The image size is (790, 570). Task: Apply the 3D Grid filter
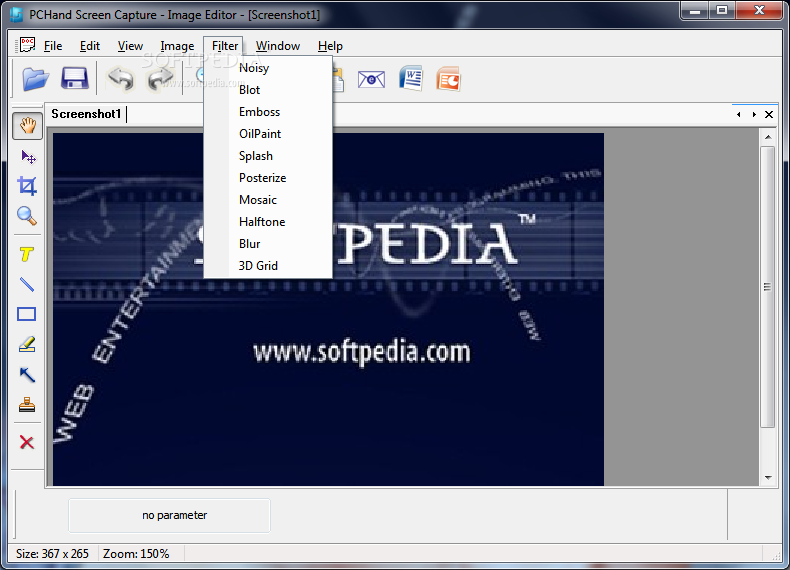pyautogui.click(x=268, y=266)
